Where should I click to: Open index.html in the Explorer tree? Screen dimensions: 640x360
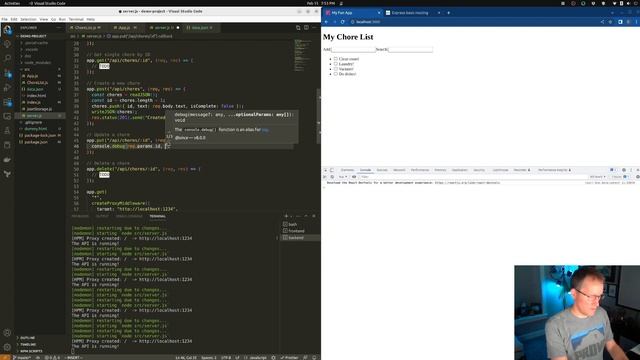(x=36, y=96)
